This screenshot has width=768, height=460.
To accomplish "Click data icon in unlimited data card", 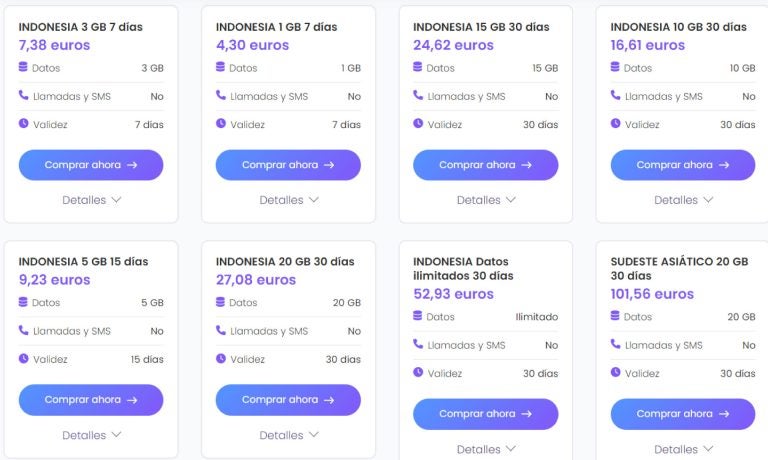I will coord(418,316).
